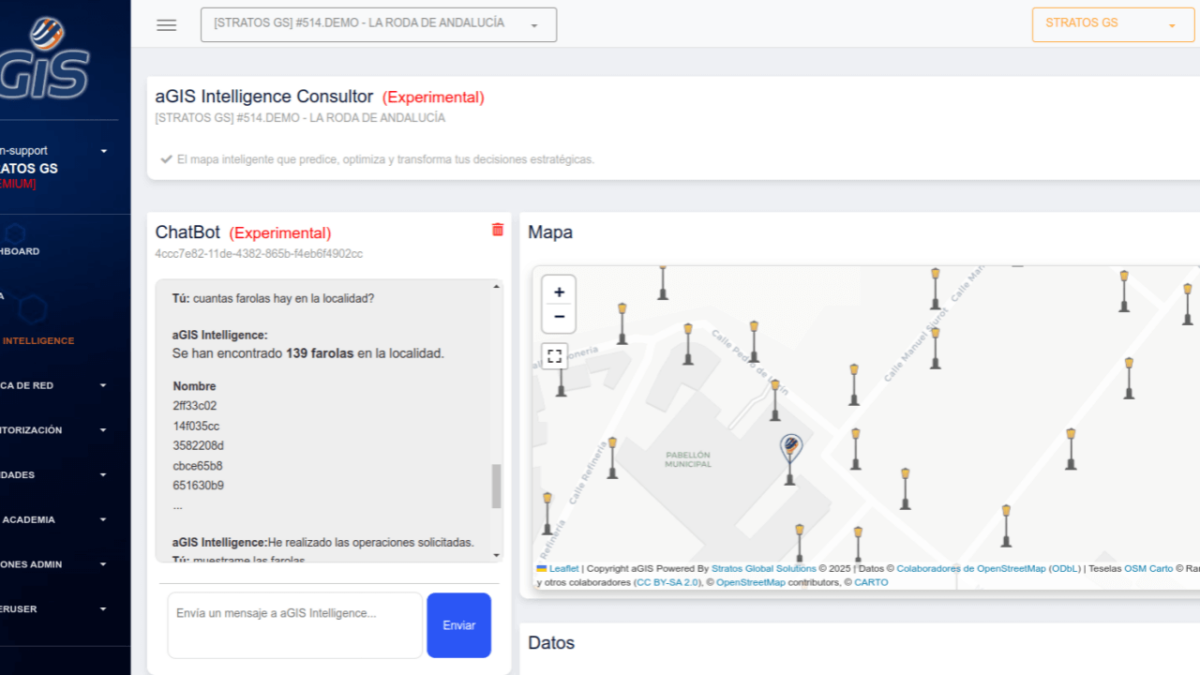Click the farola name 14f035cc

coord(195,426)
